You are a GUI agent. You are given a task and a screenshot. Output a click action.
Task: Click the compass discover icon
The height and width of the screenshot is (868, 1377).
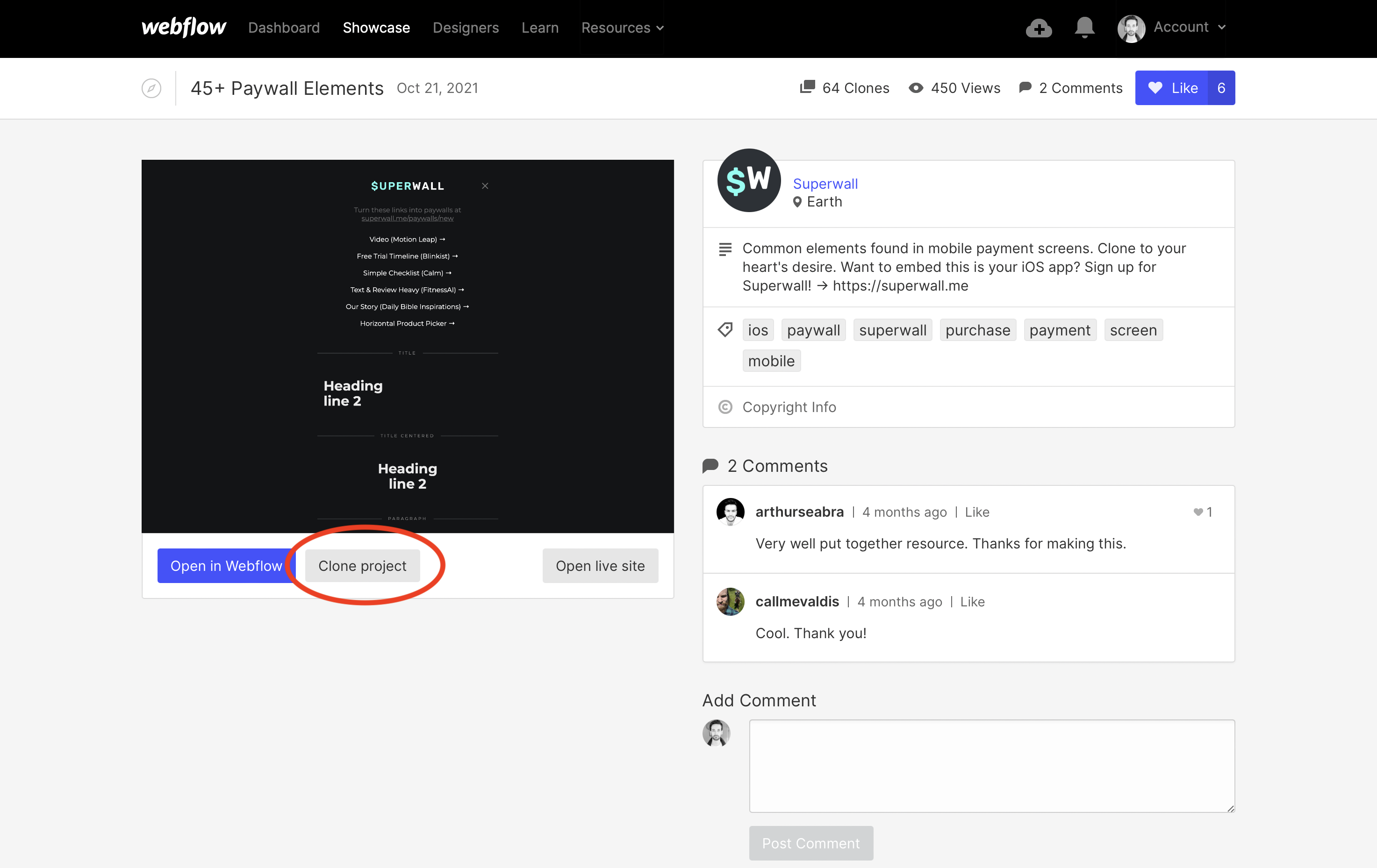[151, 88]
